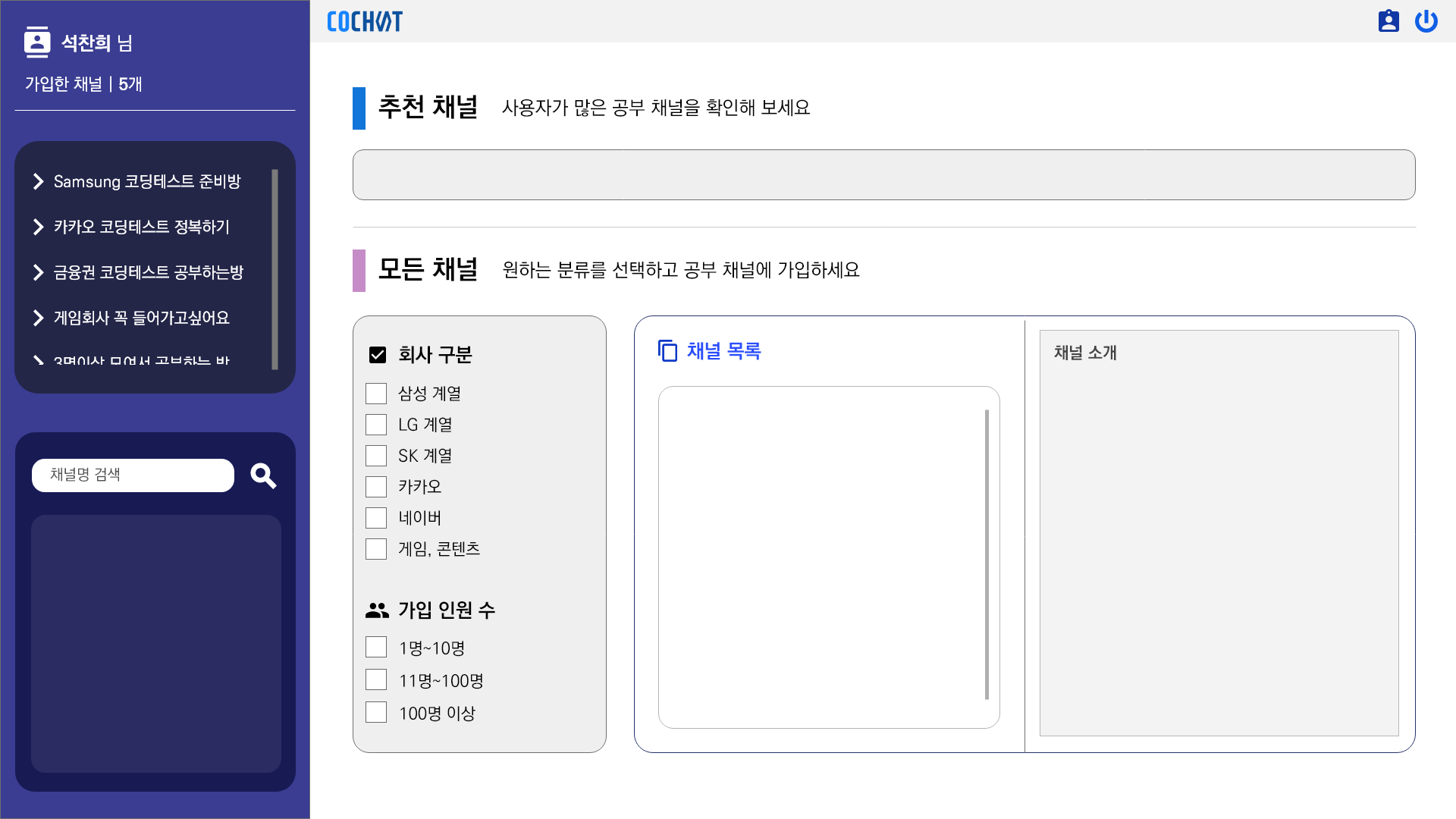This screenshot has height=819, width=1456.
Task: Expand Samsung 코딩테스트 준비방 chevron
Action: [x=39, y=181]
